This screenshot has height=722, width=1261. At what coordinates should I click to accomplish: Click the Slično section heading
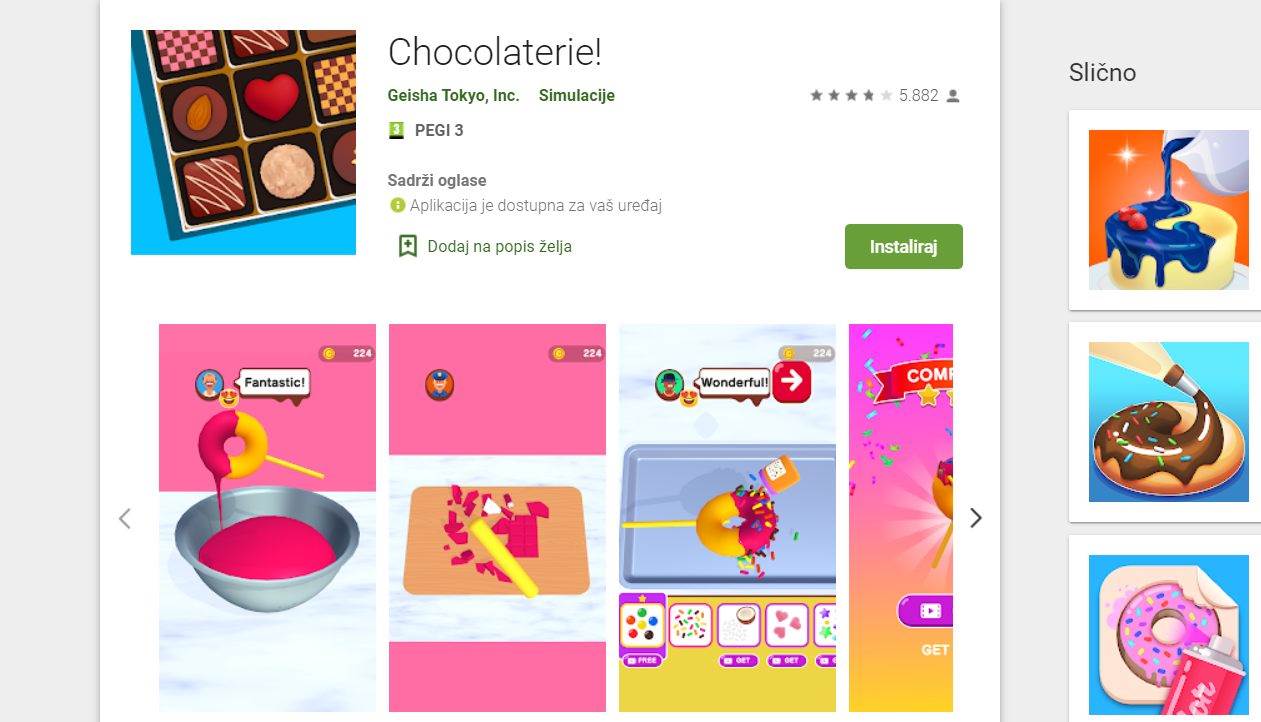pos(1102,73)
